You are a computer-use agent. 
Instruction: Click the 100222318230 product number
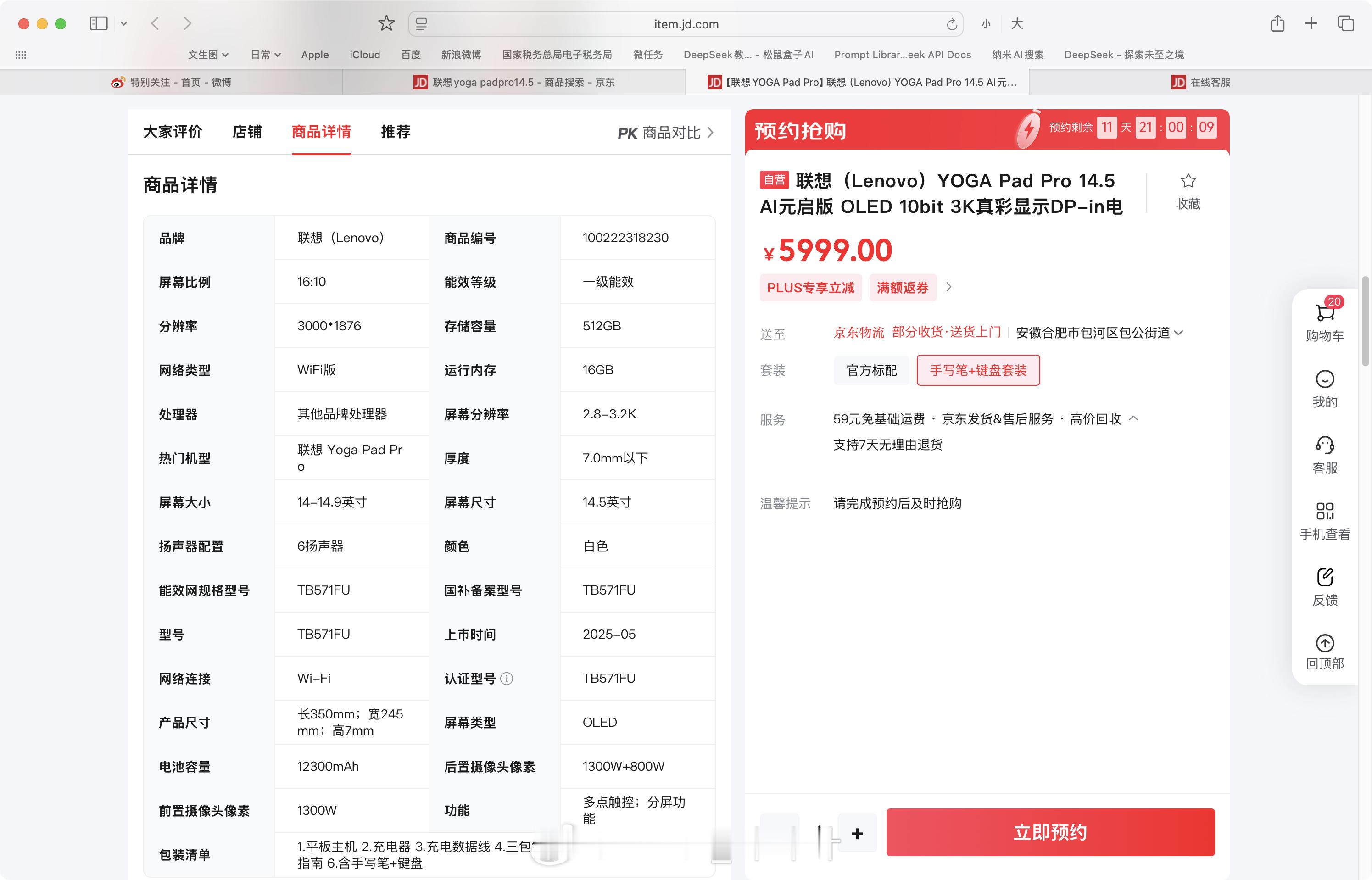(626, 238)
